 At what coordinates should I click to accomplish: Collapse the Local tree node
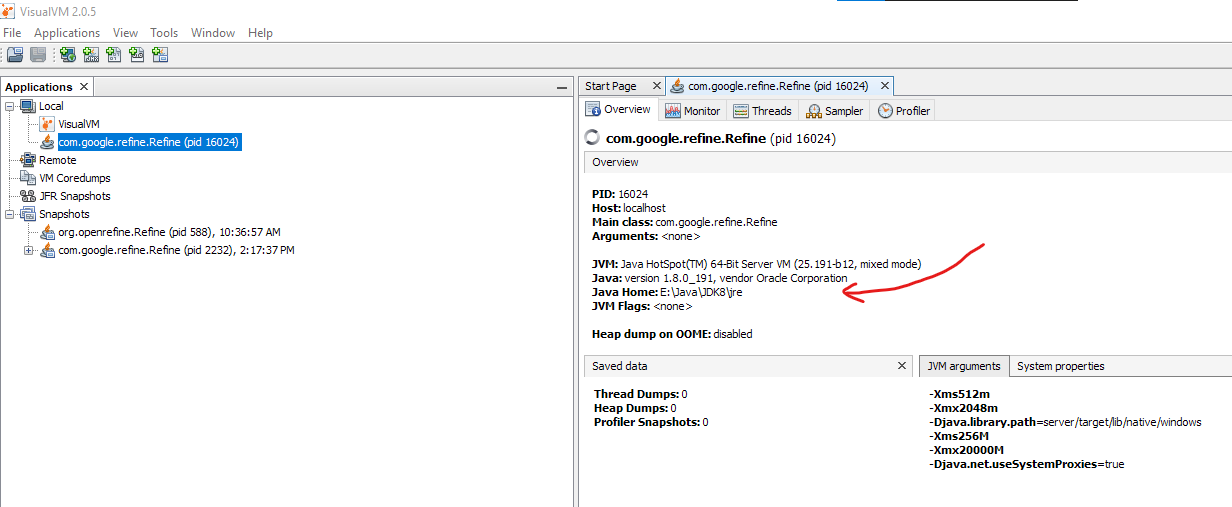pos(9,106)
